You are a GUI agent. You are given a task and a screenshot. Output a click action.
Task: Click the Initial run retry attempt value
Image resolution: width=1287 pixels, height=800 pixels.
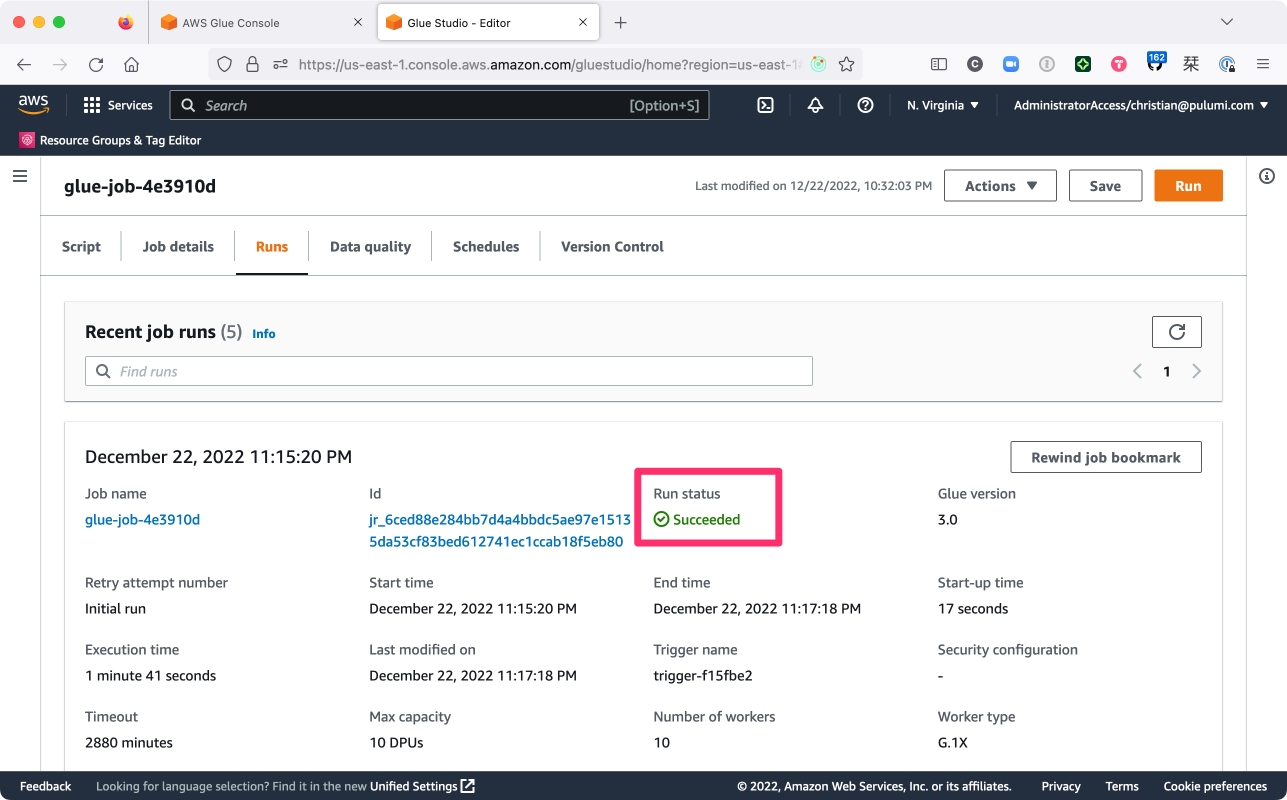pos(115,608)
